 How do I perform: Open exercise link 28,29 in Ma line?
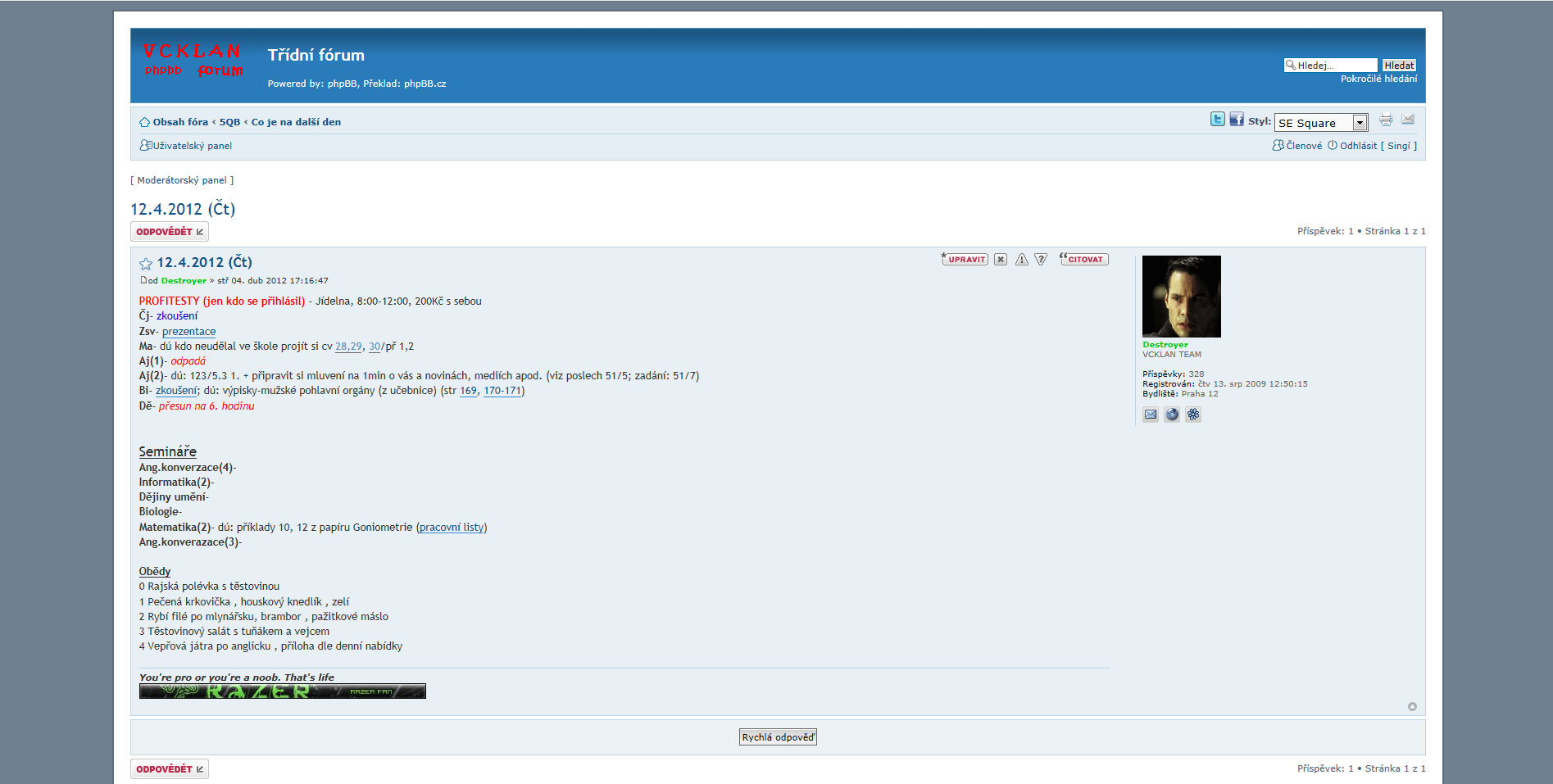click(x=348, y=347)
